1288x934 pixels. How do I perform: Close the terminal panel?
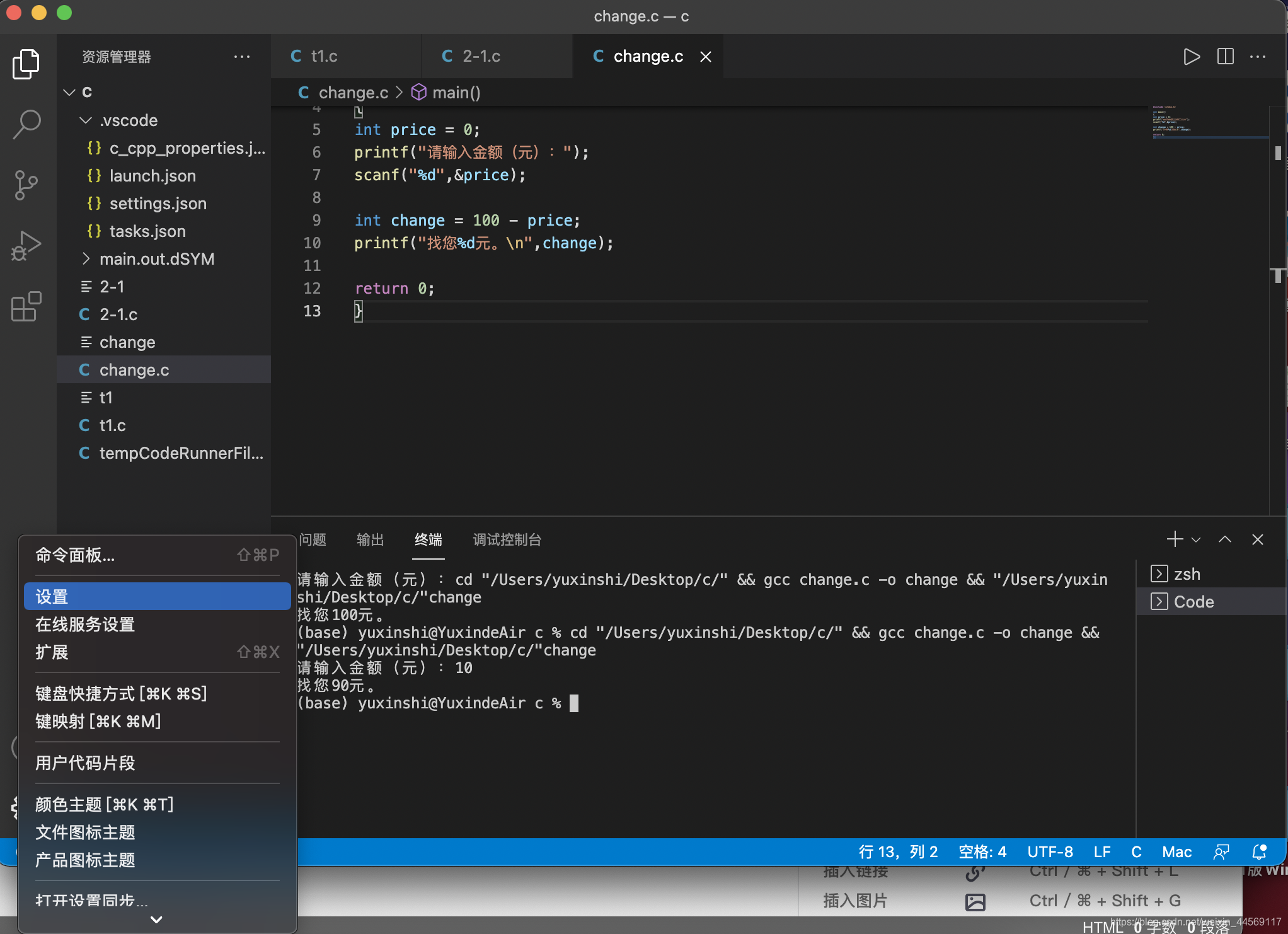pyautogui.click(x=1258, y=539)
